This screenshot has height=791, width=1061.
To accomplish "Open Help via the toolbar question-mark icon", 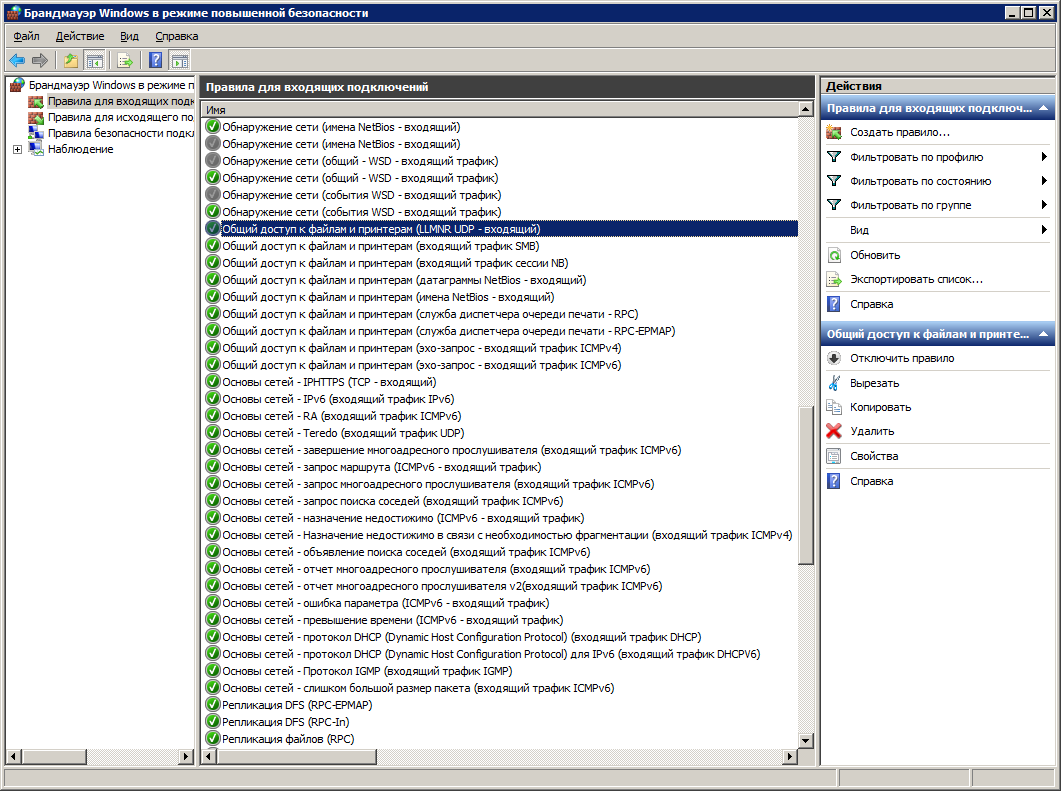I will click(156, 60).
